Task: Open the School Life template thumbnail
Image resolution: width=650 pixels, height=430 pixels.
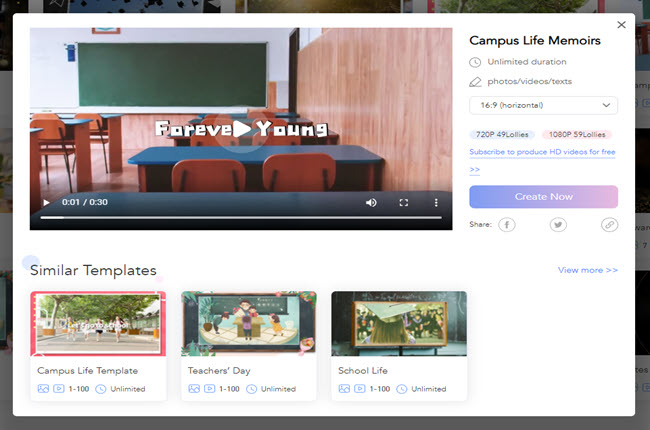Action: point(398,324)
